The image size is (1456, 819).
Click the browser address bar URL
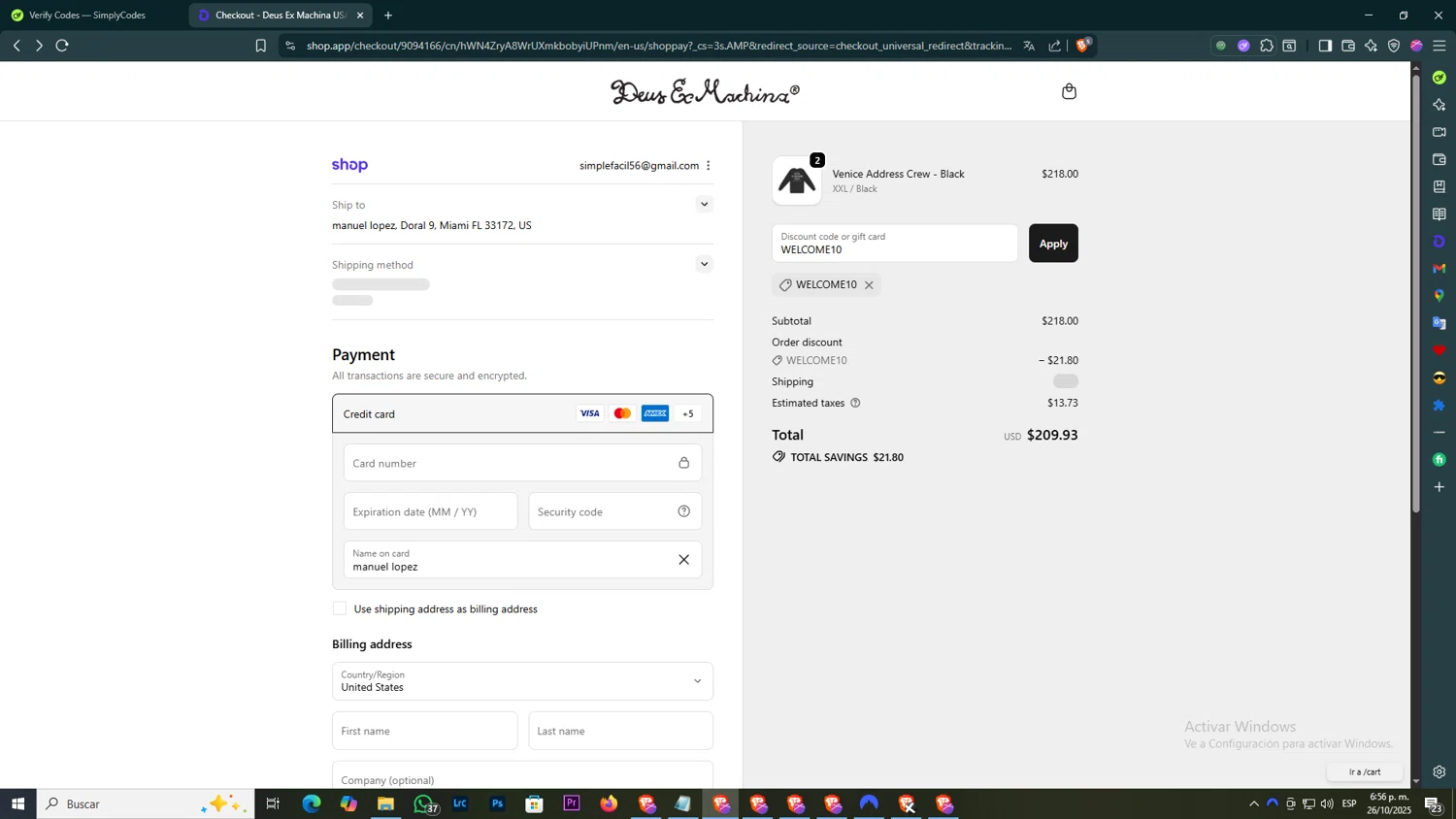click(x=659, y=46)
